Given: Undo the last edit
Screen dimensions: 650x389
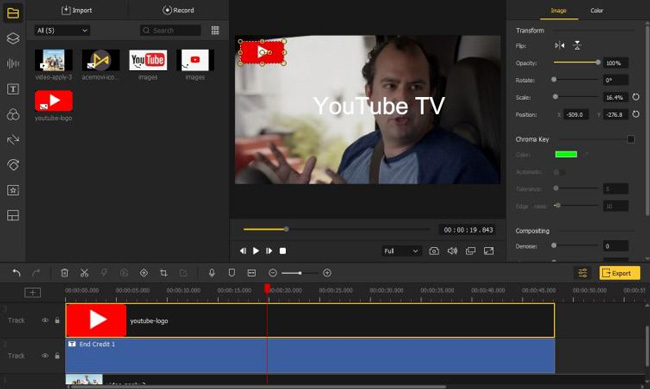Looking at the screenshot, I should pos(16,273).
